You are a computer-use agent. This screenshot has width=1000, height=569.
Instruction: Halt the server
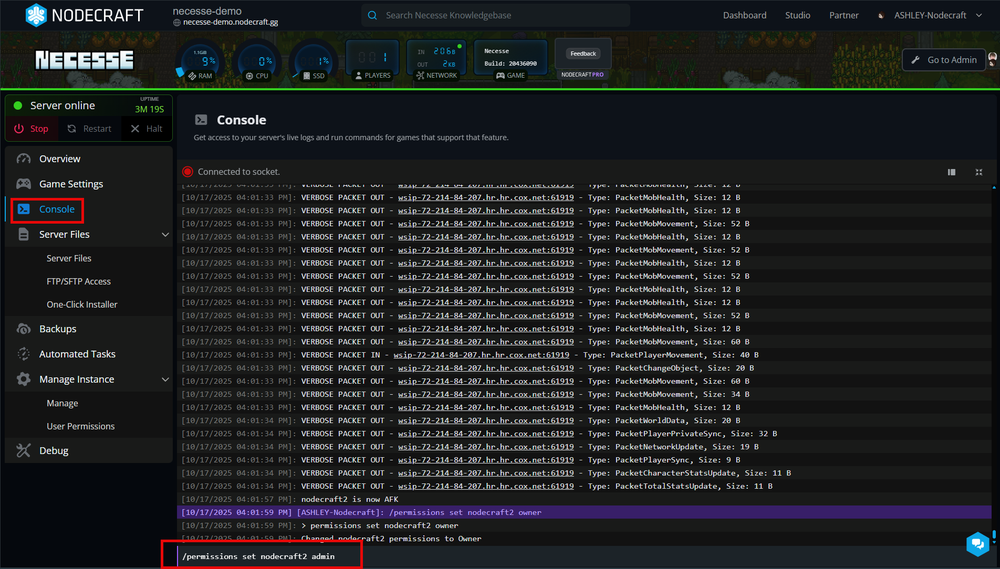146,129
